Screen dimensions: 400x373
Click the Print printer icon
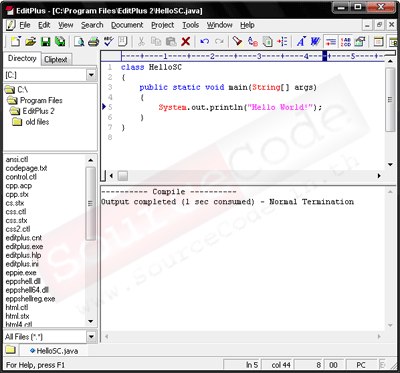(94, 41)
